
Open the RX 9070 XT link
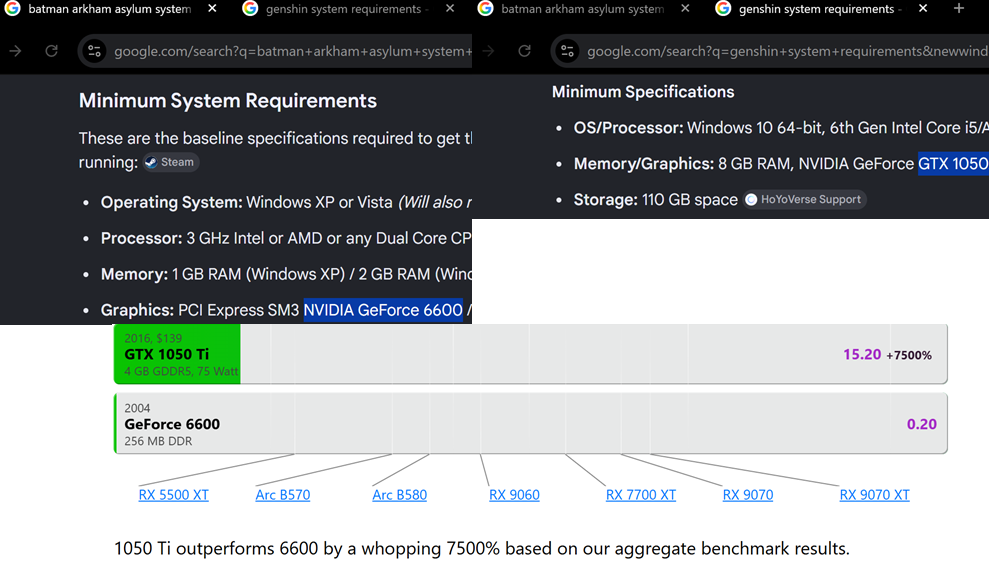click(x=874, y=495)
